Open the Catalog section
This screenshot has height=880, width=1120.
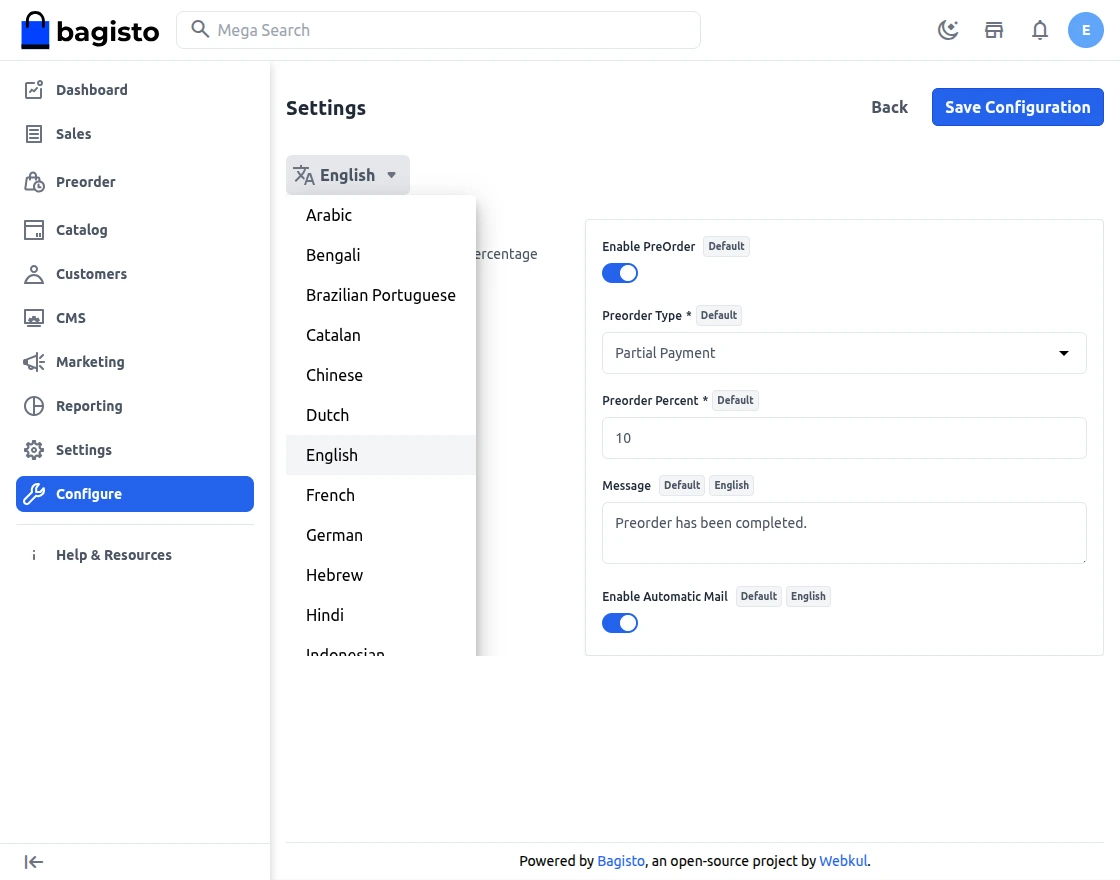tap(135, 229)
